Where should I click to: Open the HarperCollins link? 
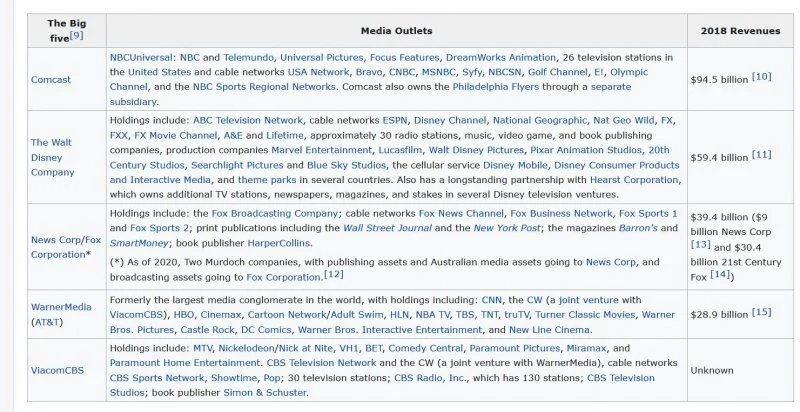[279, 243]
